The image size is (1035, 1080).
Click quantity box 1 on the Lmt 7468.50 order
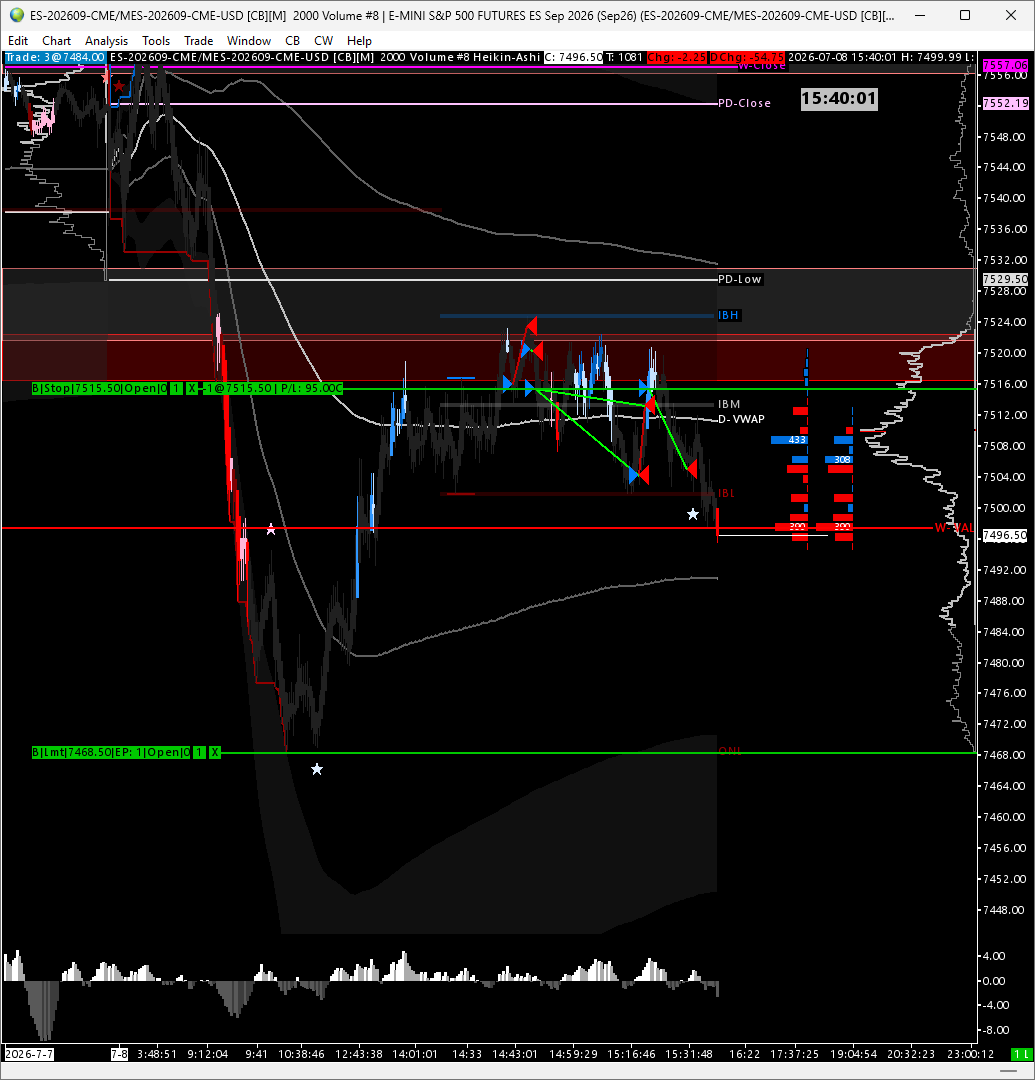tap(199, 752)
